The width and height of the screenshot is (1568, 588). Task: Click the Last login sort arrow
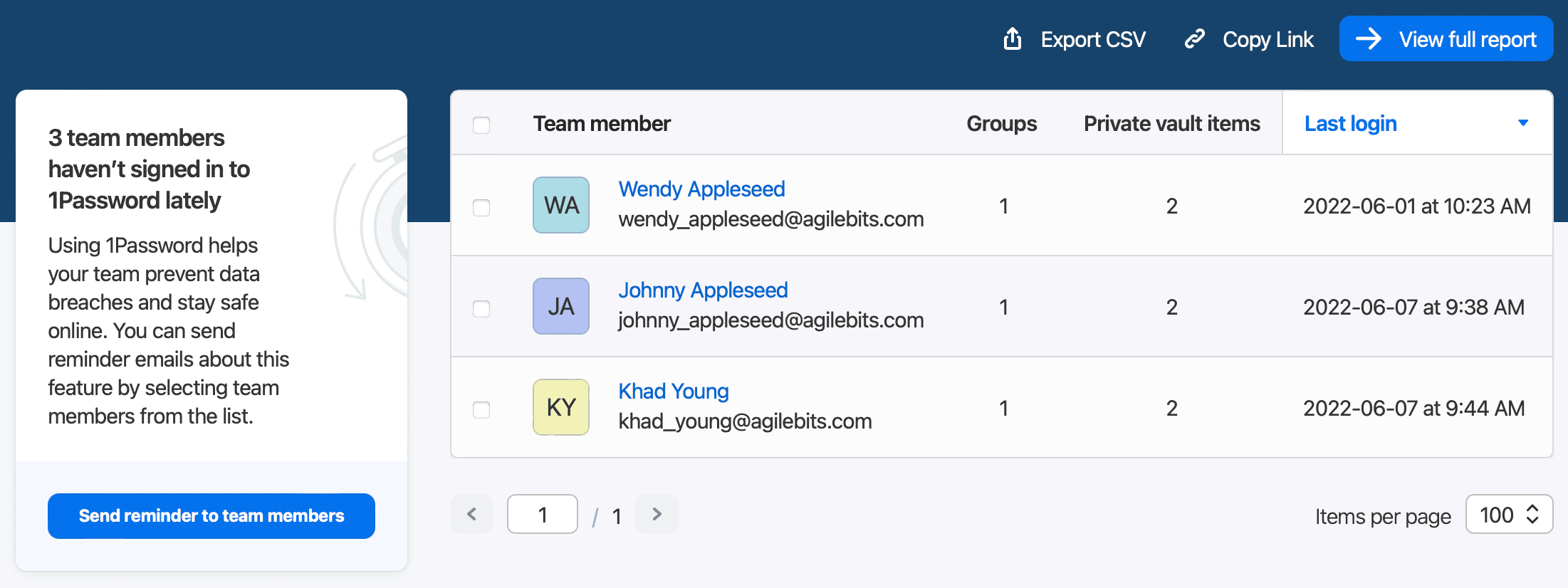[1523, 123]
